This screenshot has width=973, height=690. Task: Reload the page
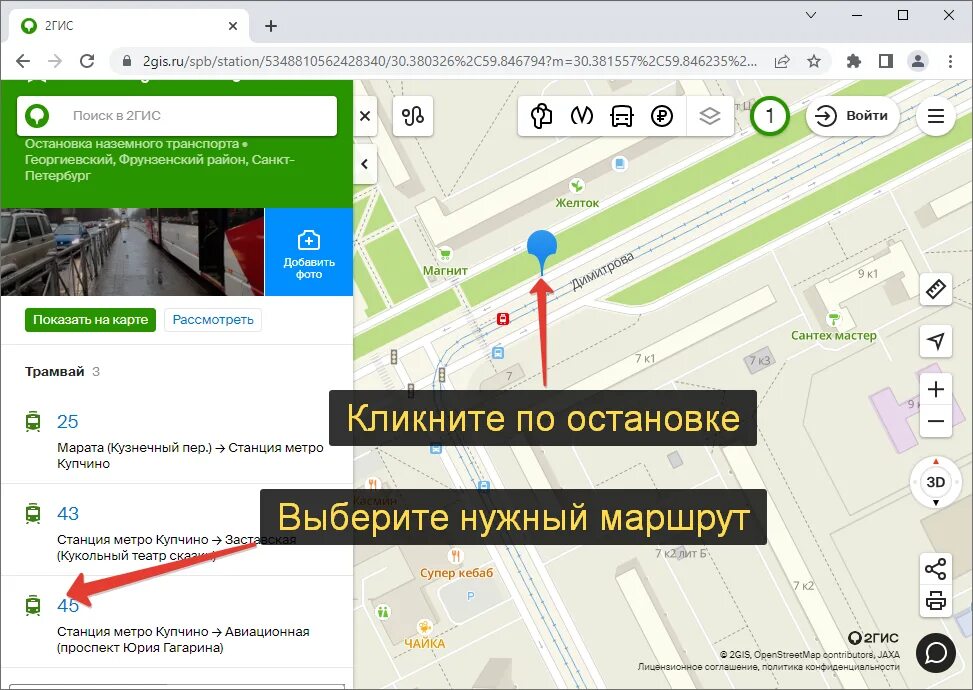coord(87,61)
